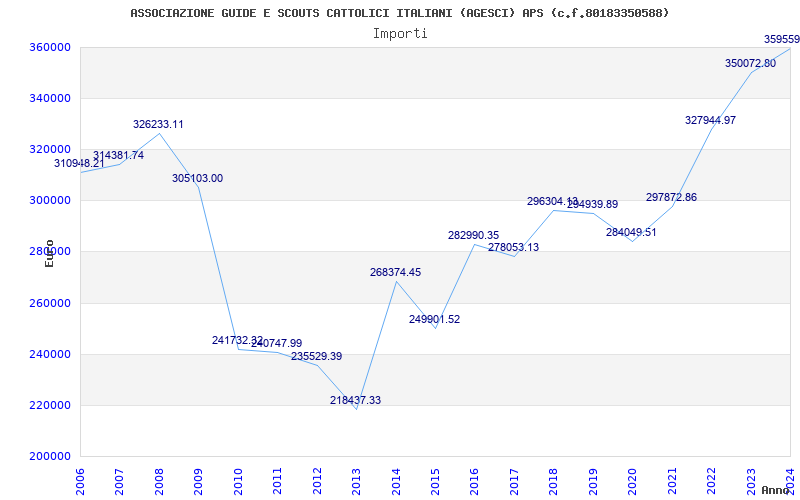Click the data label 282990.35
800x500 pixels.
[x=473, y=236]
